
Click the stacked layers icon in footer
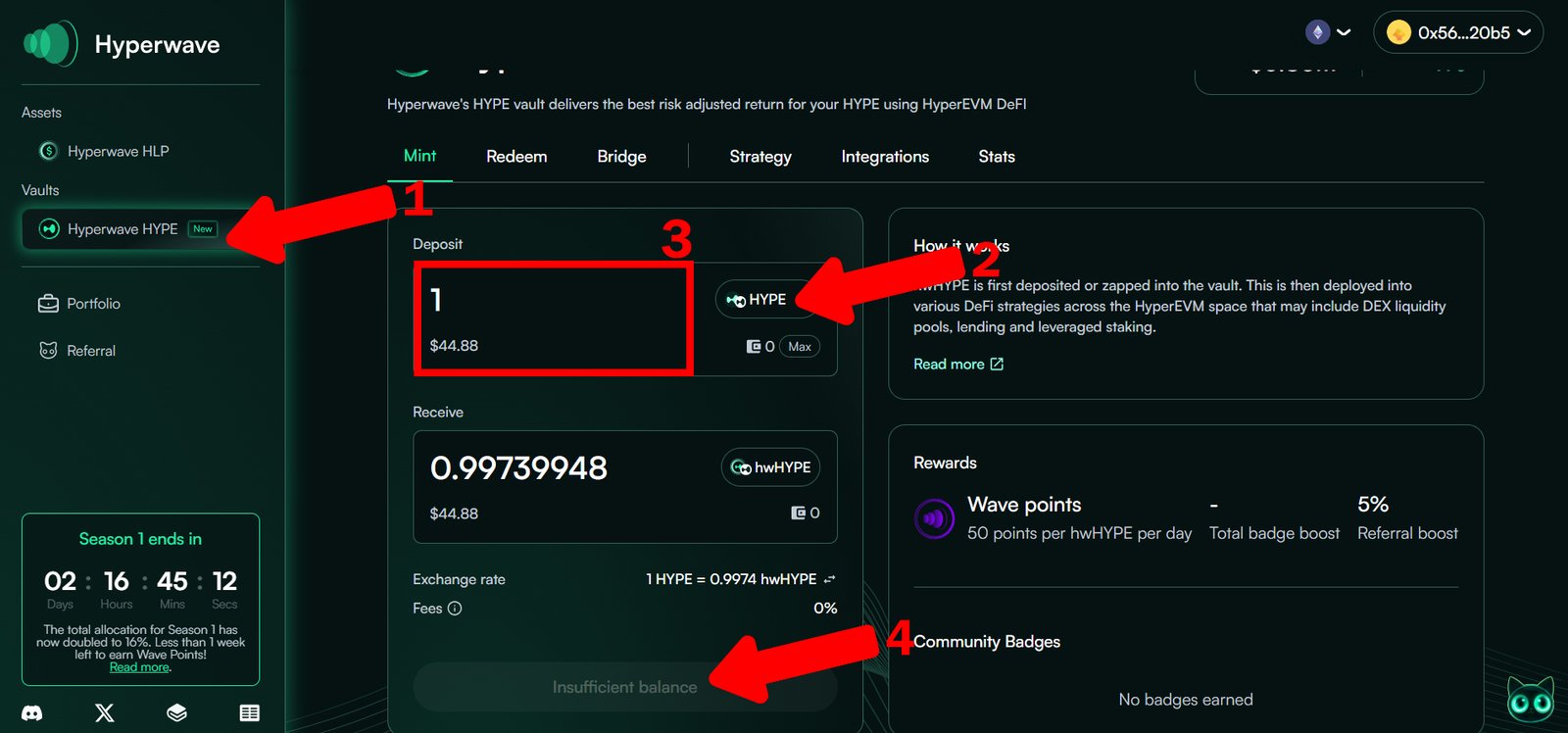tap(177, 712)
